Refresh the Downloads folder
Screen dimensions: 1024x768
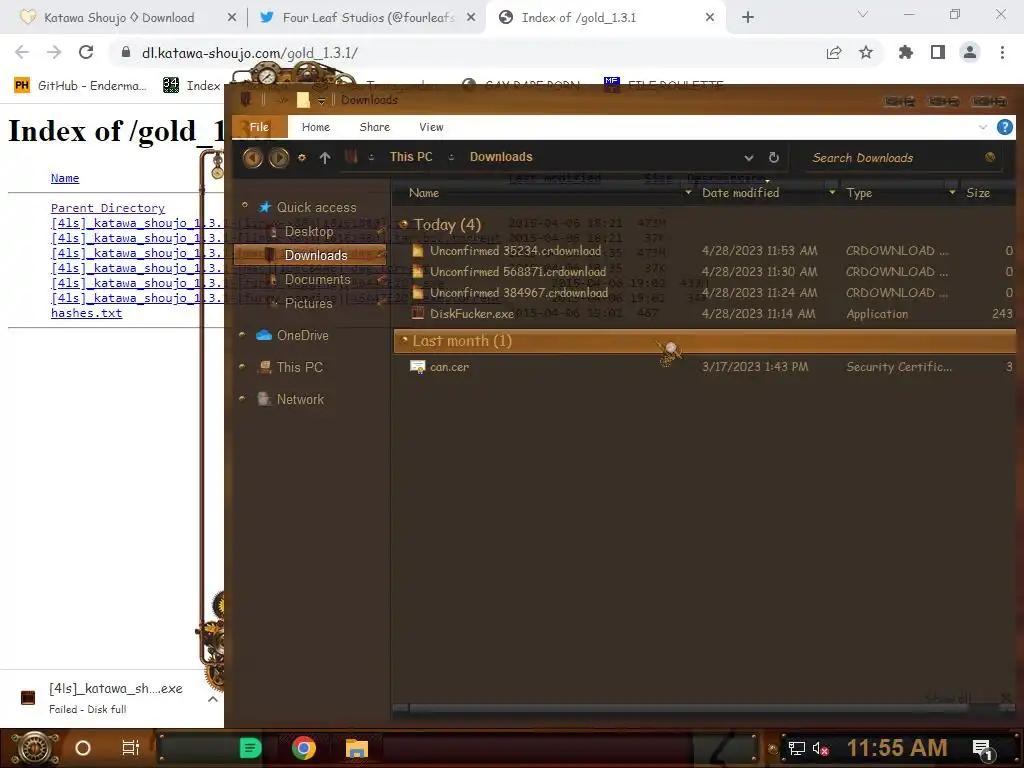point(773,157)
